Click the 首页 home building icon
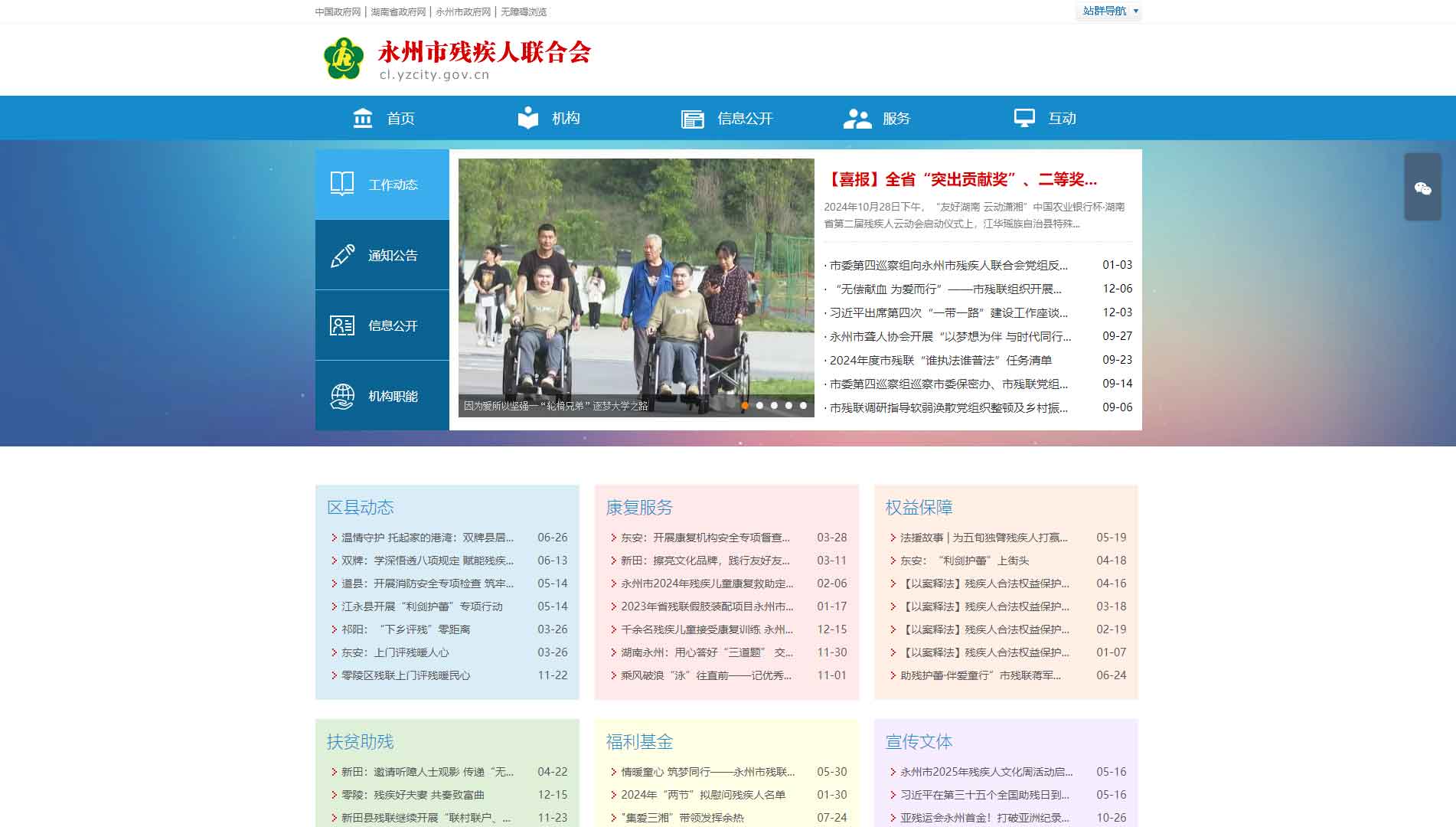 click(363, 118)
